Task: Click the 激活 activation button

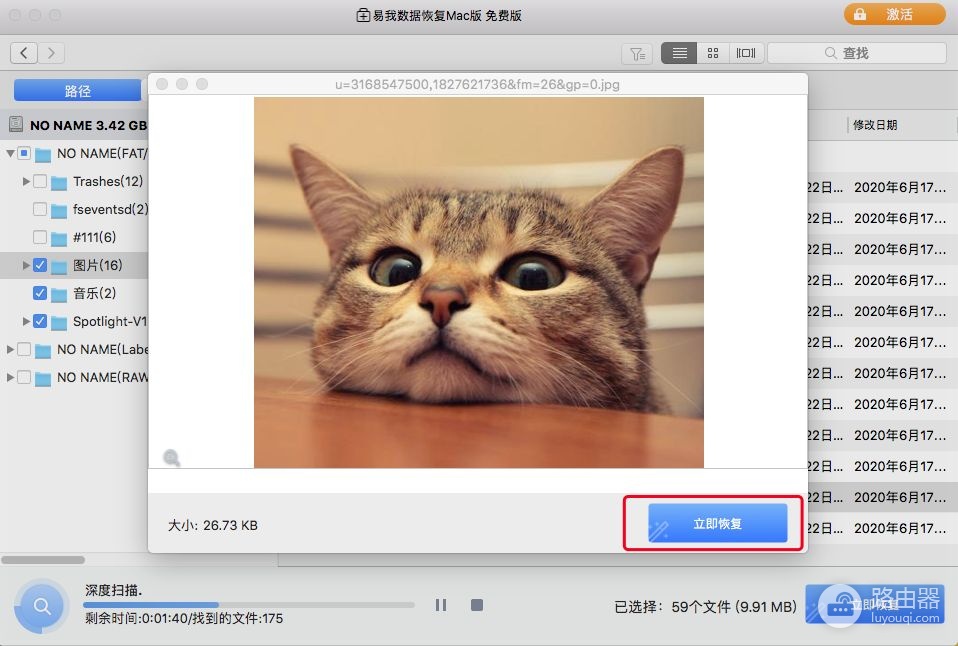Action: pos(894,14)
